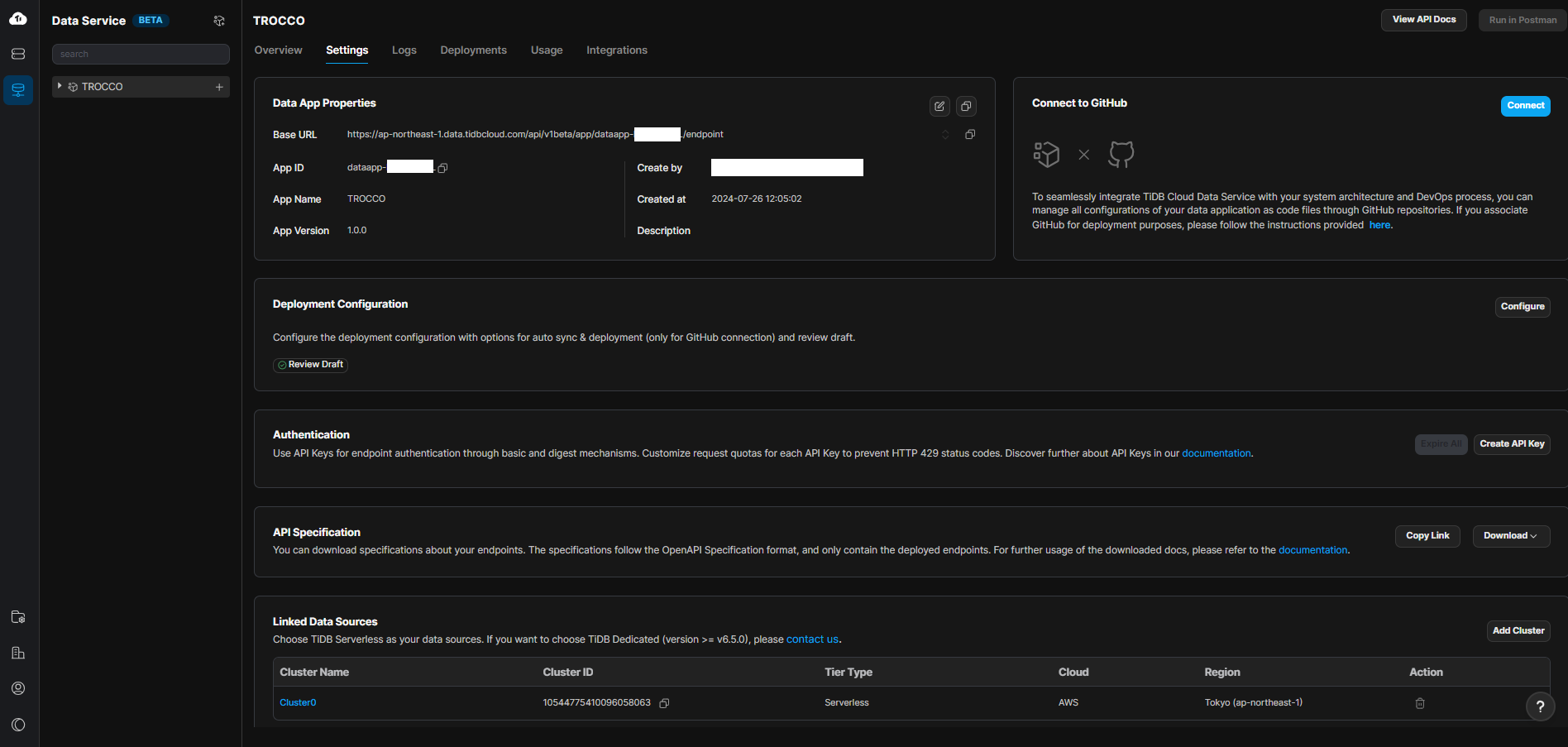Image resolution: width=1568 pixels, height=747 pixels.
Task: Click the Expire All button
Action: click(x=1441, y=444)
